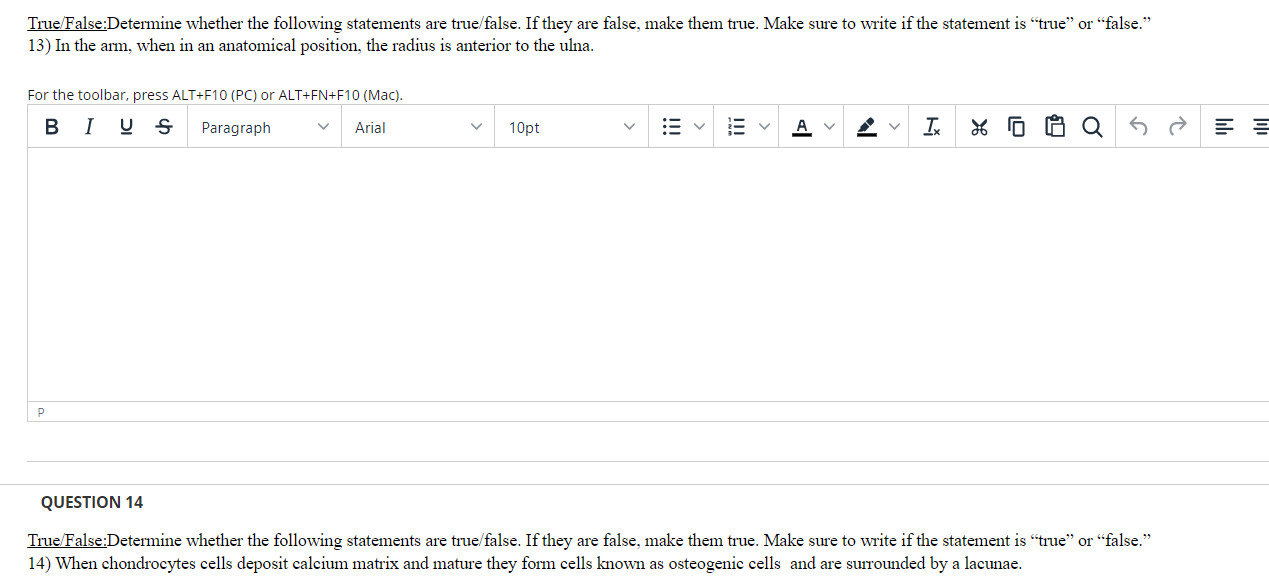The height and width of the screenshot is (585, 1269).
Task: Undo the last edit
Action: pos(1138,127)
